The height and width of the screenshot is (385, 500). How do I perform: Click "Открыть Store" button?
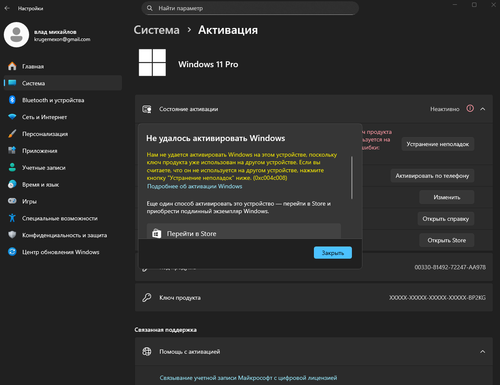[447, 240]
